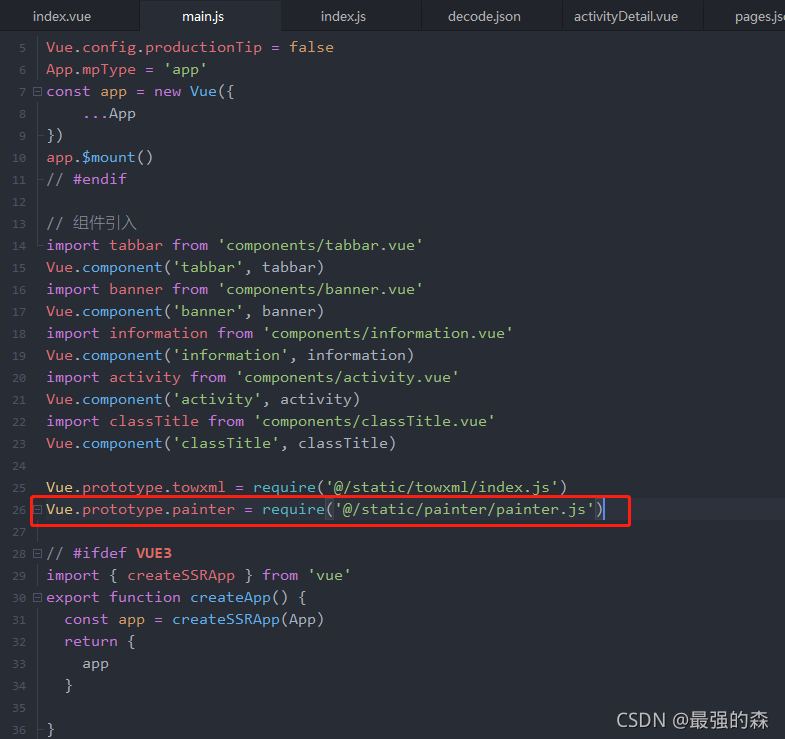Select the main.js tab
The width and height of the screenshot is (785, 739).
click(203, 17)
